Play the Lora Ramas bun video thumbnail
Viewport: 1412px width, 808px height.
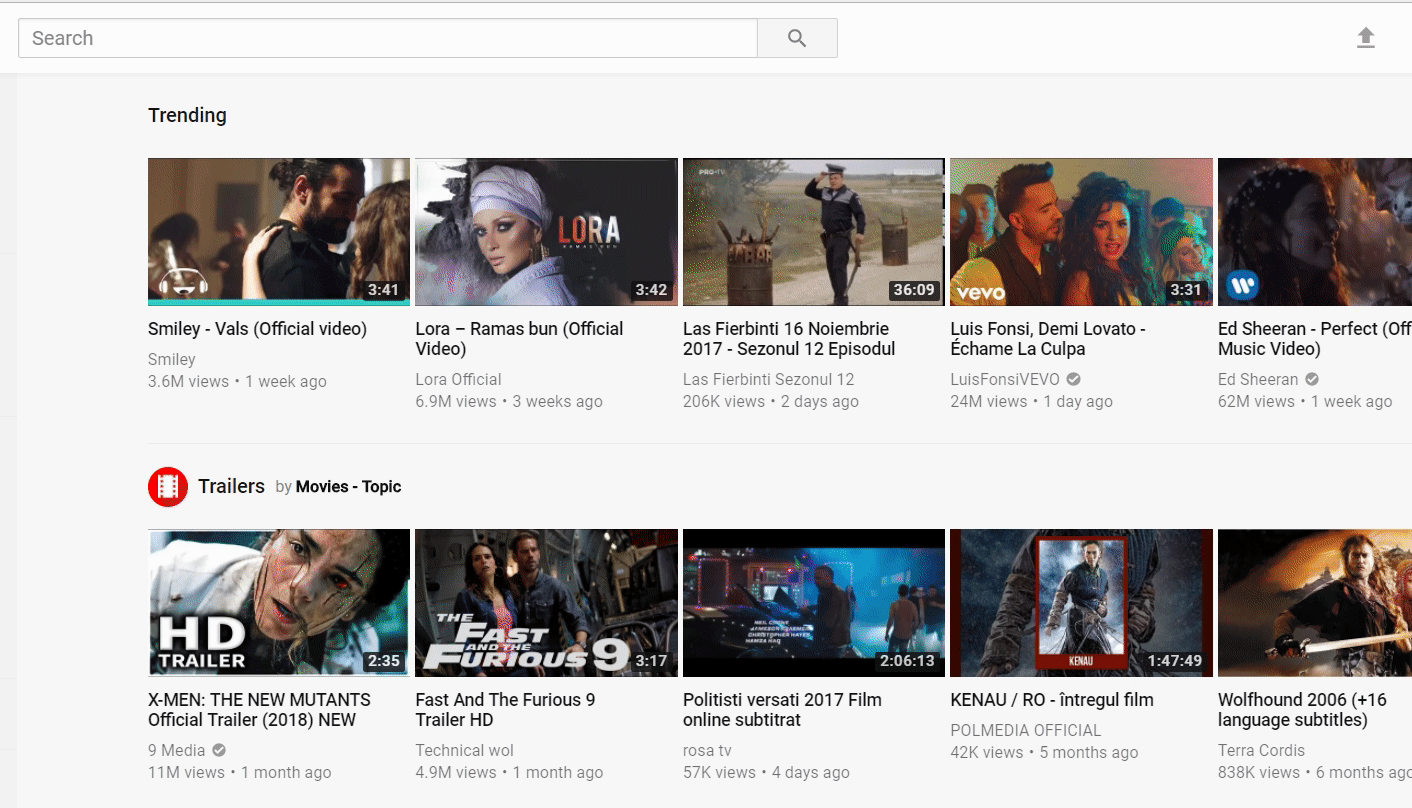[x=546, y=231]
